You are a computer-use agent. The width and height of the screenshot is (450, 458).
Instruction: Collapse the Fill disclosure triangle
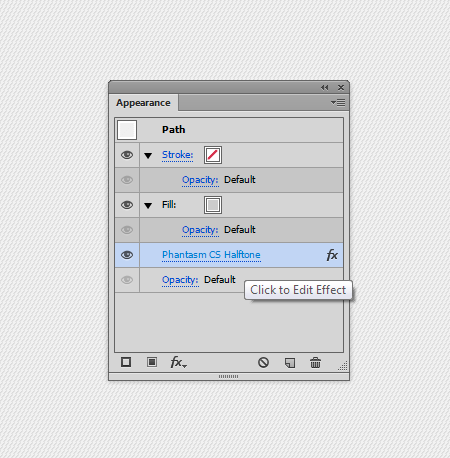click(x=148, y=205)
